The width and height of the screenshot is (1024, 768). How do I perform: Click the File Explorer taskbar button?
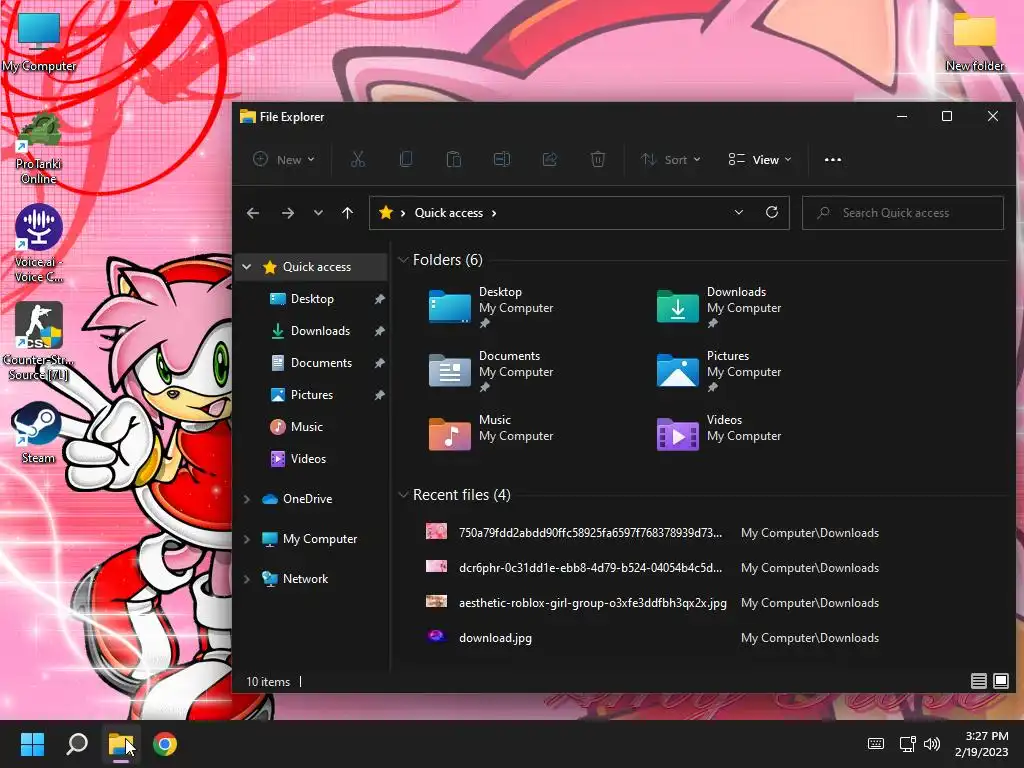tap(121, 744)
